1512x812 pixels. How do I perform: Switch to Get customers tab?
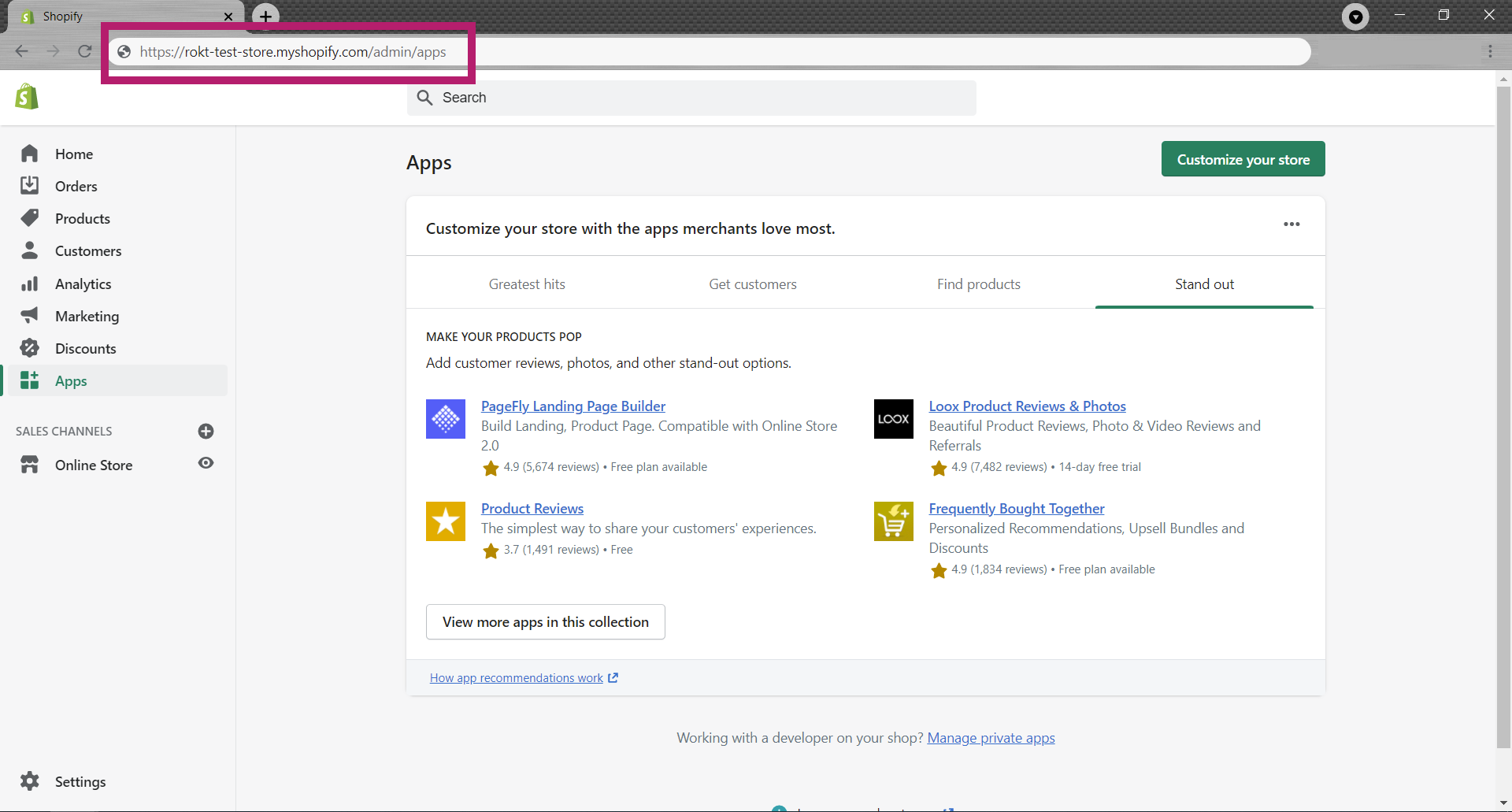click(753, 284)
